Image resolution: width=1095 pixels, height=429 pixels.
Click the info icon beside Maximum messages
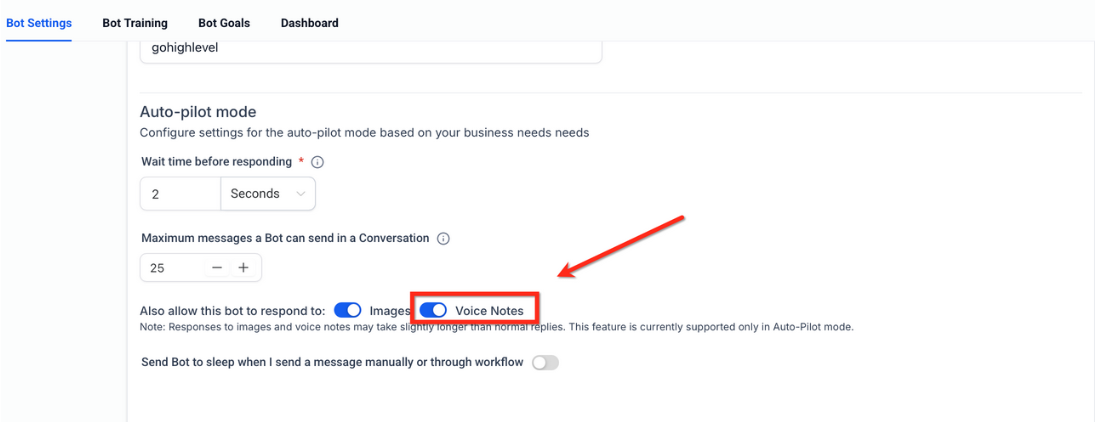(x=444, y=239)
